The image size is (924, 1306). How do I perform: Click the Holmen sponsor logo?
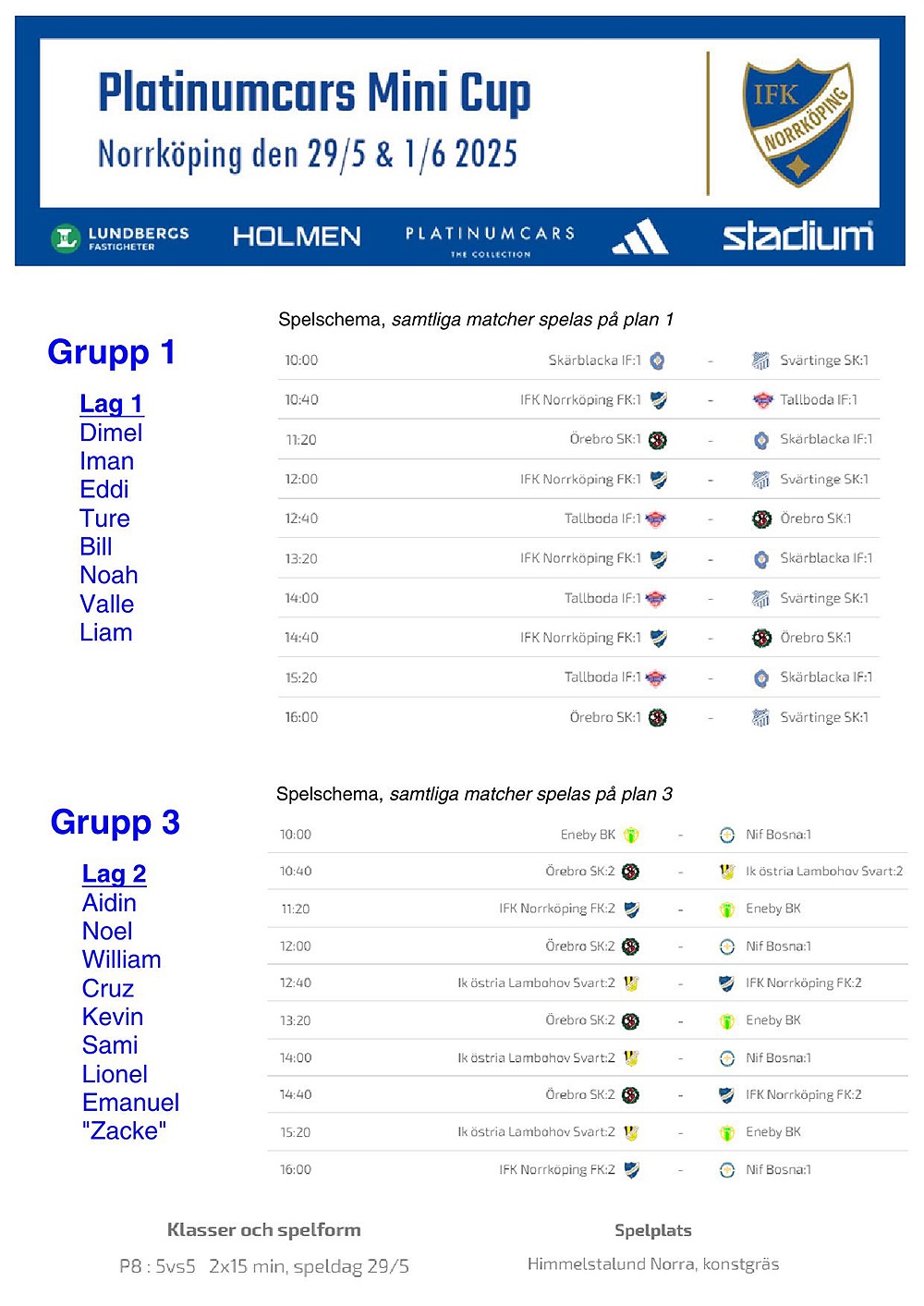(297, 237)
